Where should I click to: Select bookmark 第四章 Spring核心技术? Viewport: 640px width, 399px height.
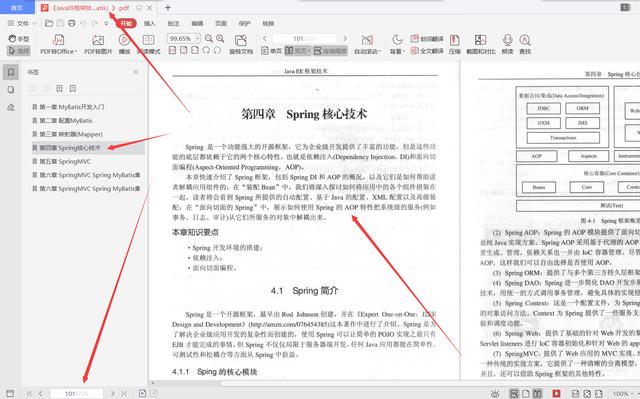tap(88, 148)
